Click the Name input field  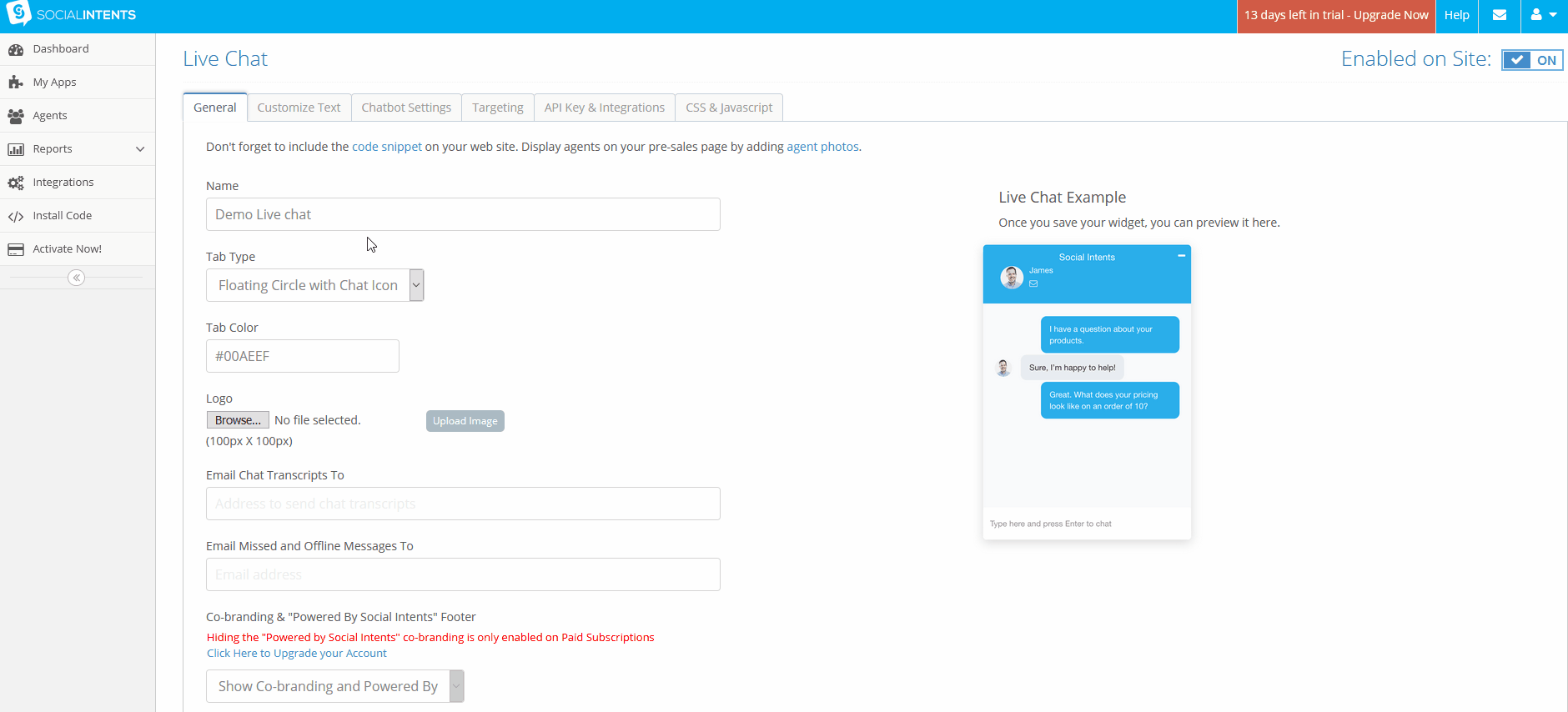[x=463, y=214]
